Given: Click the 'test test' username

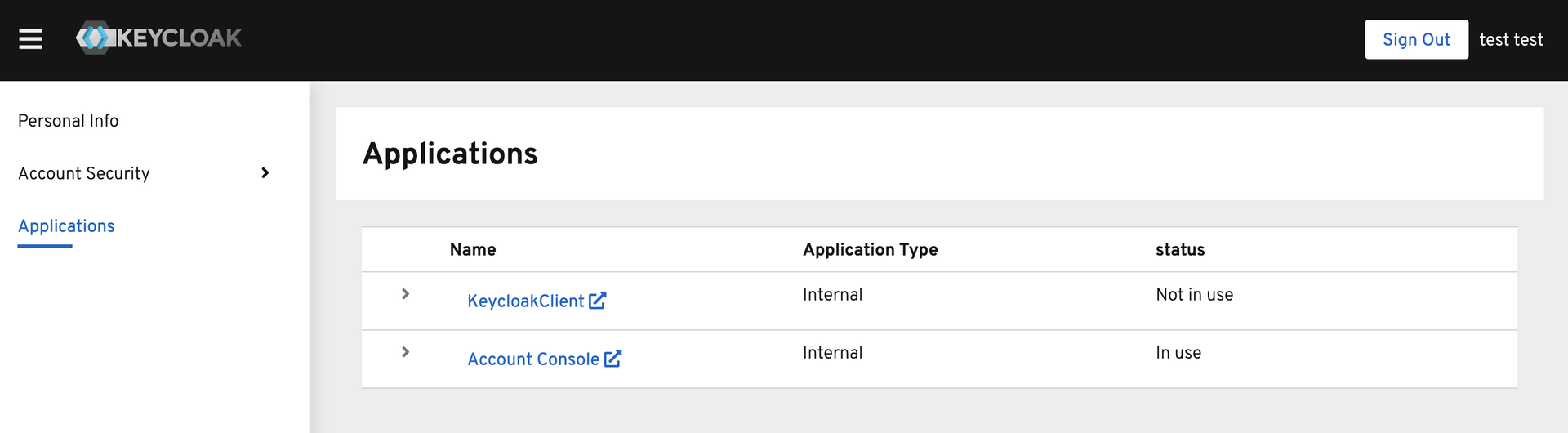Looking at the screenshot, I should (x=1511, y=40).
